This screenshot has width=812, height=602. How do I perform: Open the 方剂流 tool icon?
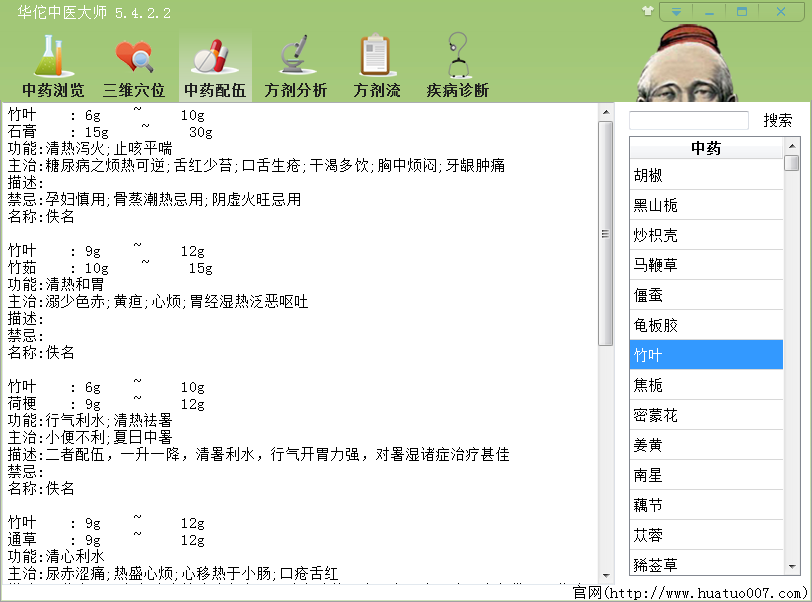tap(376, 62)
